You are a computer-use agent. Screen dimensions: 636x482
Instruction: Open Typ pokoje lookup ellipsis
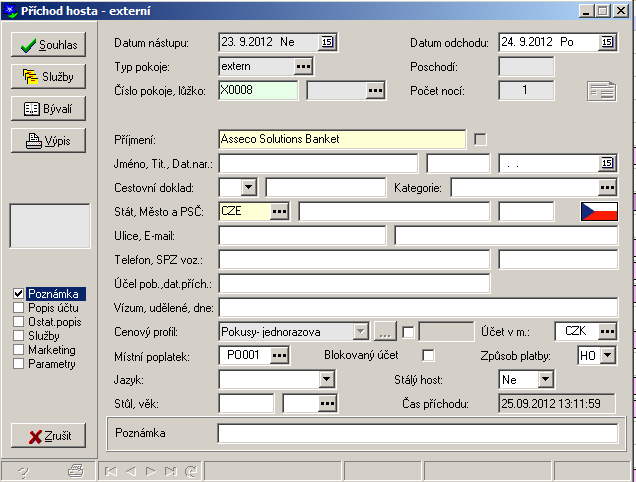[303, 66]
